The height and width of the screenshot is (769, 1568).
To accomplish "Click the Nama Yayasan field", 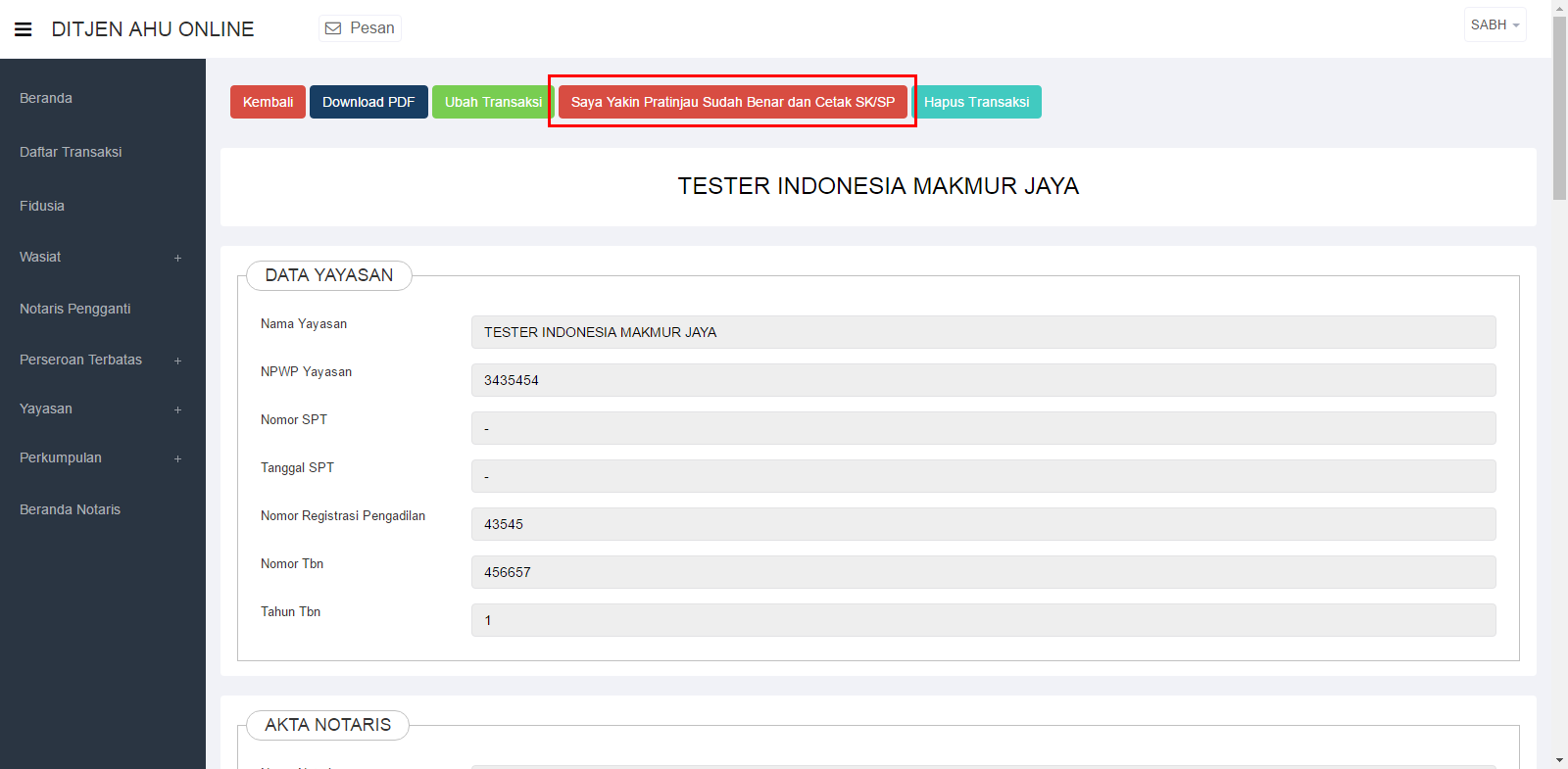I will pos(983,332).
